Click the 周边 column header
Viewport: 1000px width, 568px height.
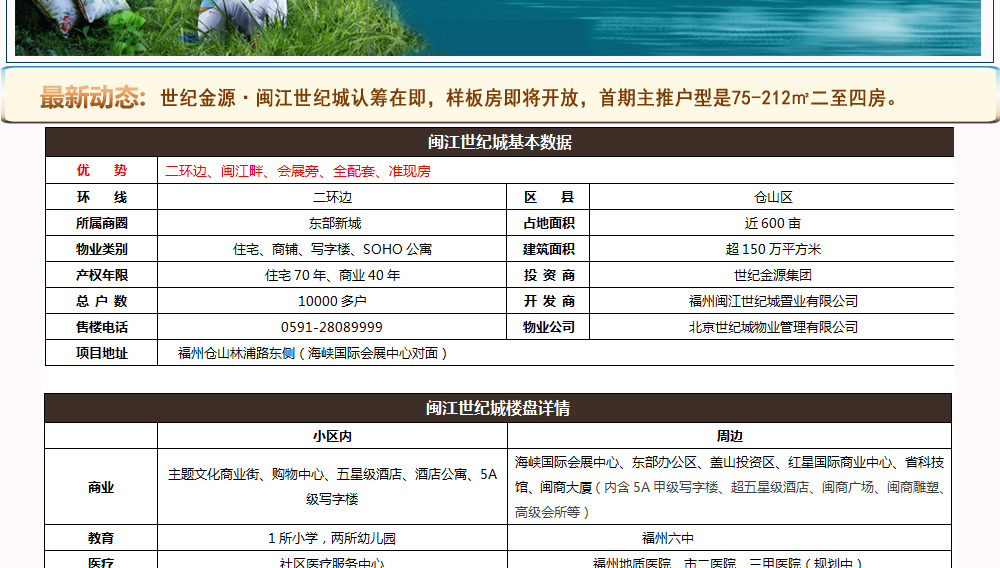[729, 436]
